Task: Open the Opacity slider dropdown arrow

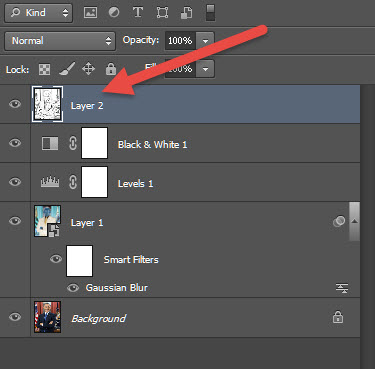Action: pos(205,41)
